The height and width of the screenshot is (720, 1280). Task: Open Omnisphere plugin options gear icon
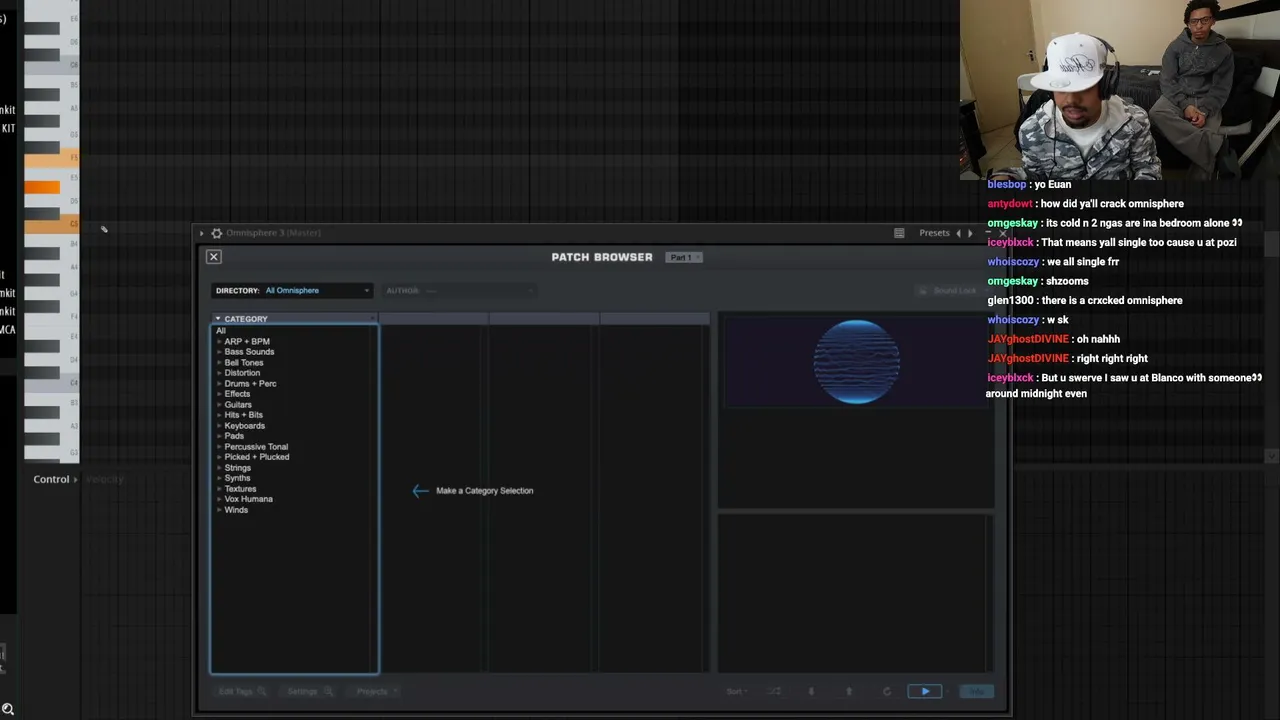[216, 233]
